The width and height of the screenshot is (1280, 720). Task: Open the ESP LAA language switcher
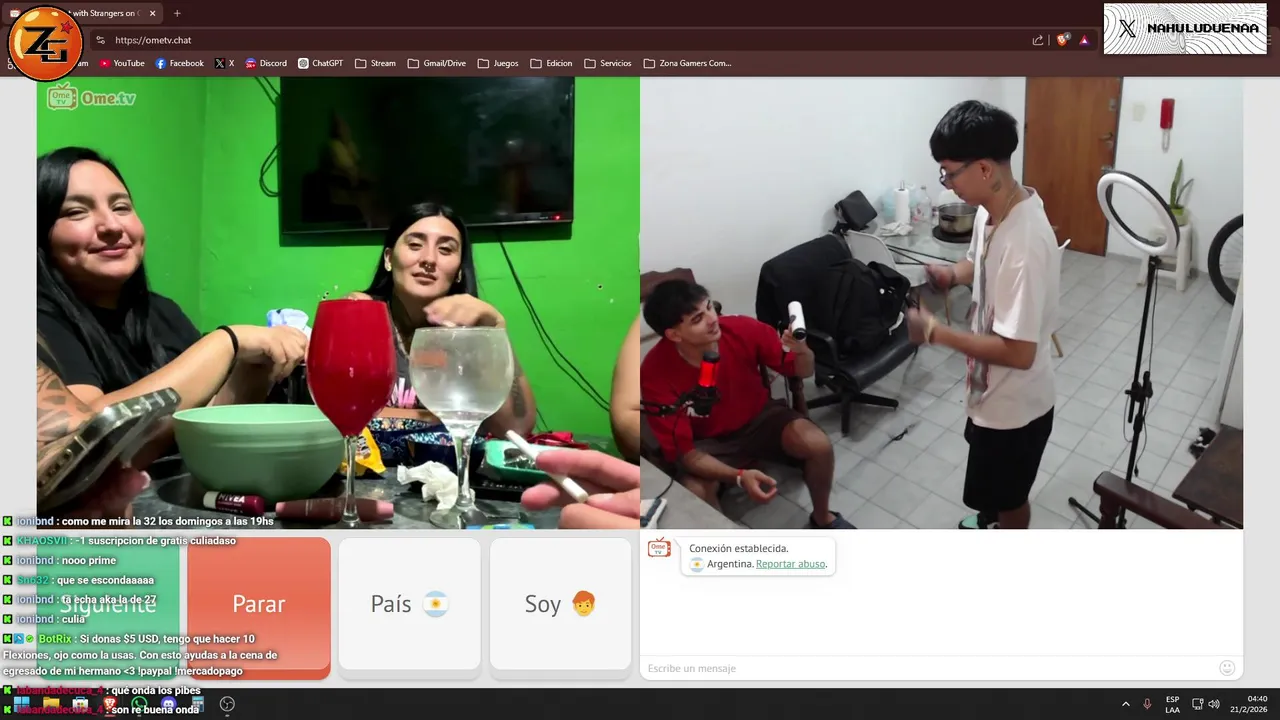pos(1172,704)
